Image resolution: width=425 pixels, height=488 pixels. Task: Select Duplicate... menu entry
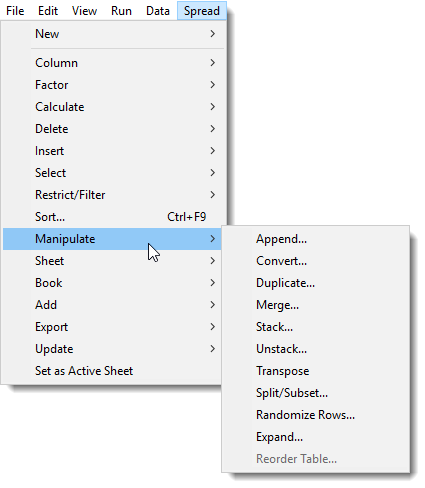tap(315, 283)
